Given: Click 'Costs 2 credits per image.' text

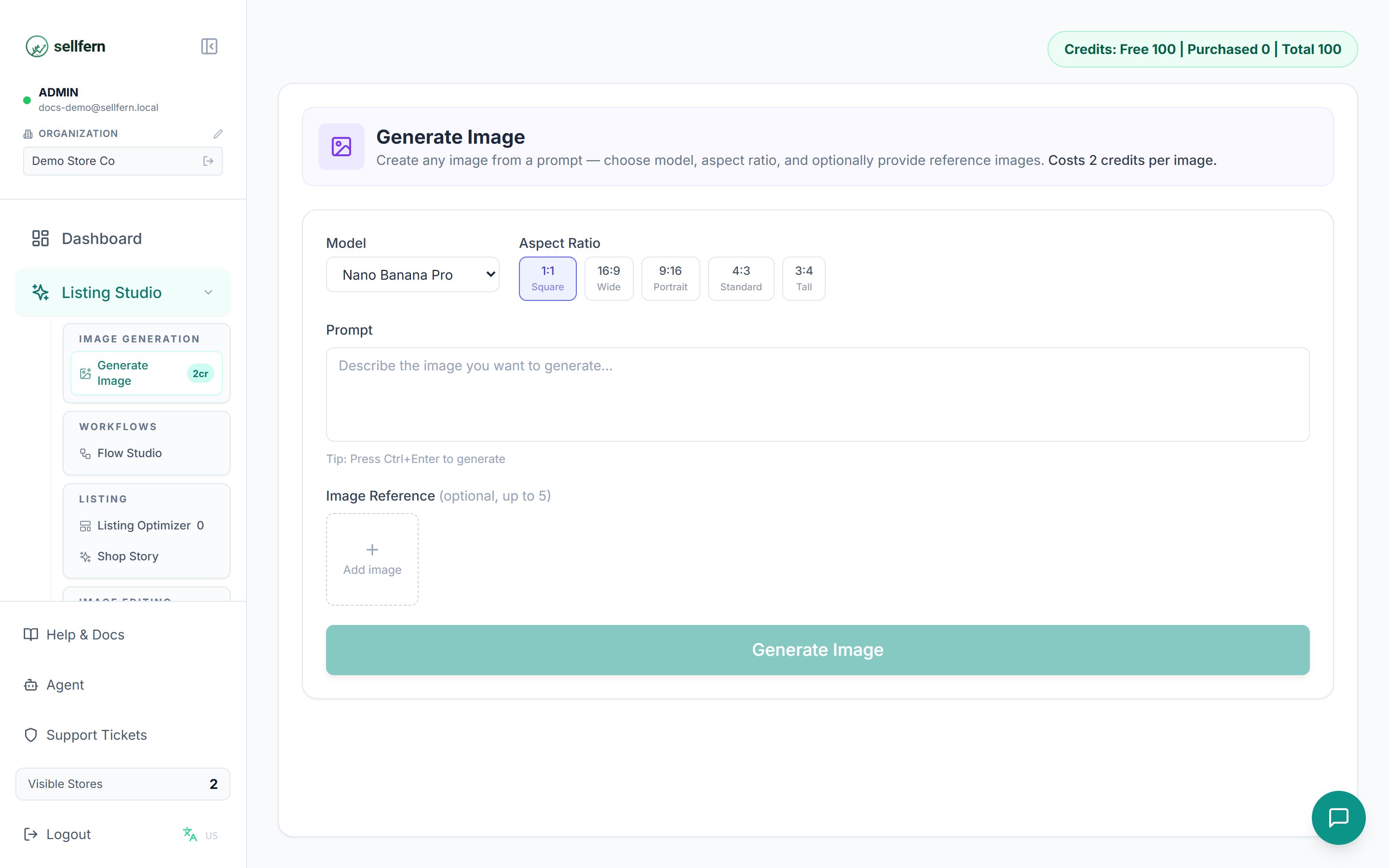Looking at the screenshot, I should 1132,161.
